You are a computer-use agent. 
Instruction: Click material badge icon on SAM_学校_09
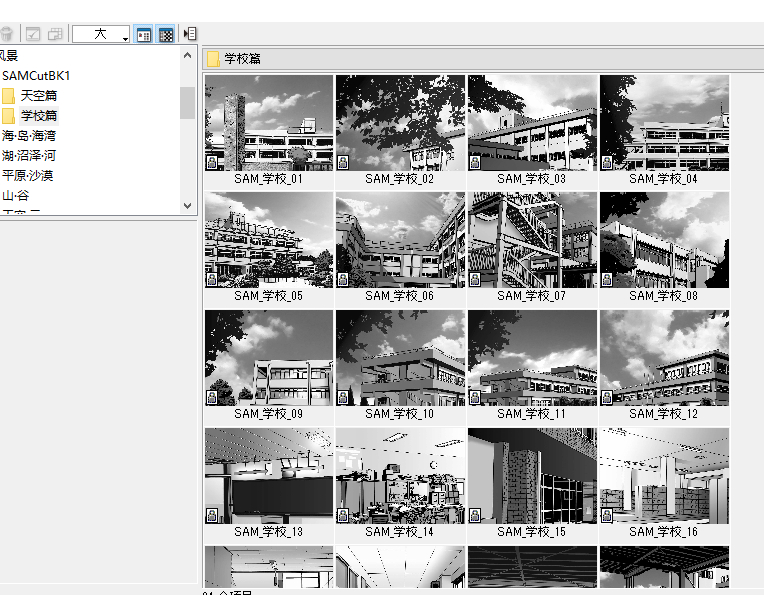tap(212, 397)
